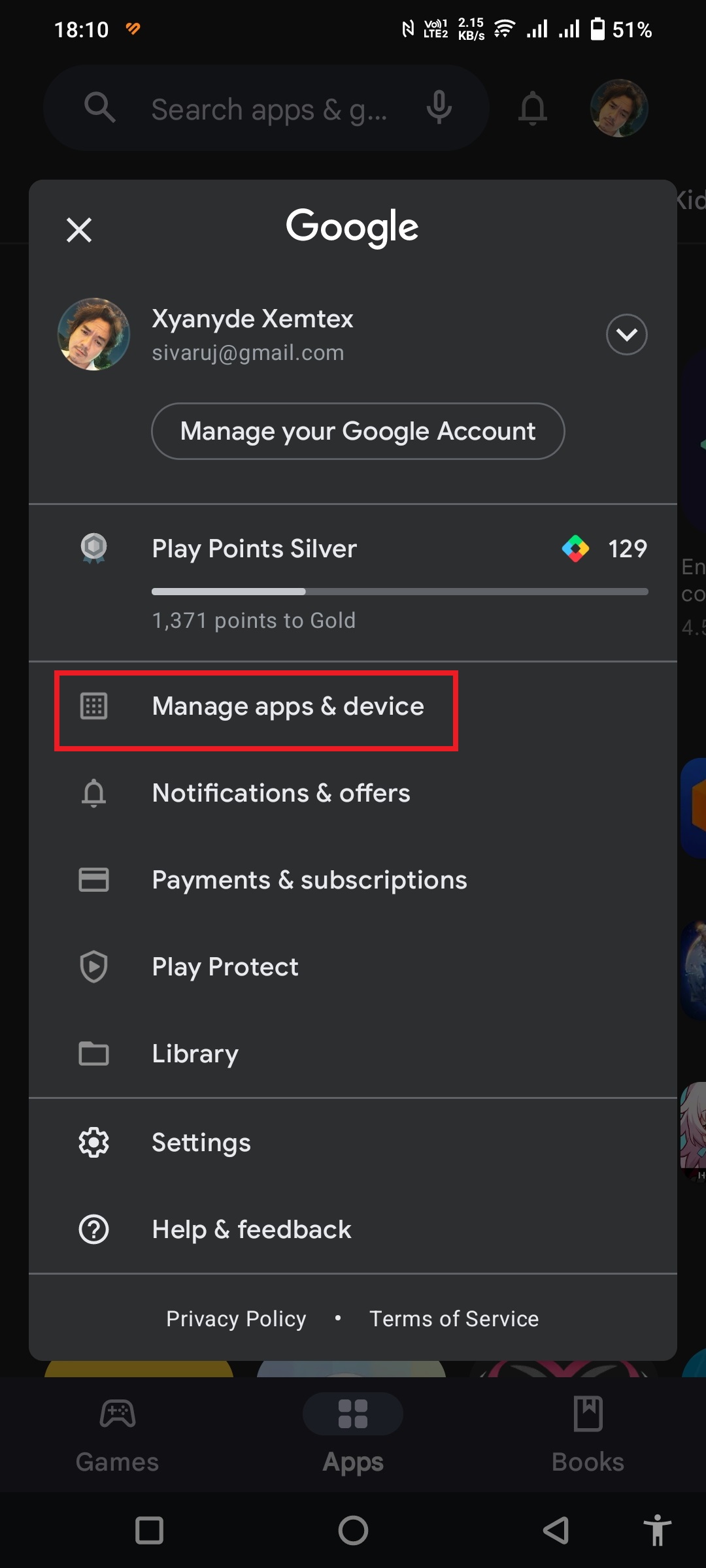Screen dimensions: 706x1568
Task: Open Manage apps & device
Action: pyautogui.click(x=288, y=707)
